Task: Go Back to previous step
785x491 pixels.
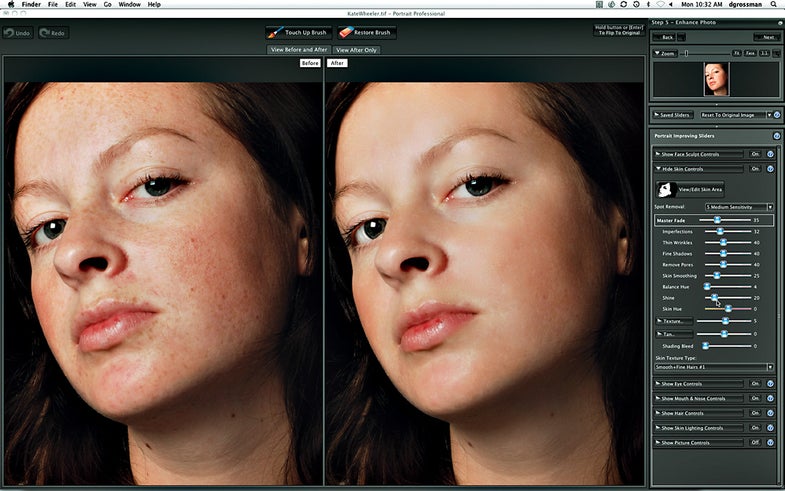Action: pyautogui.click(x=665, y=37)
